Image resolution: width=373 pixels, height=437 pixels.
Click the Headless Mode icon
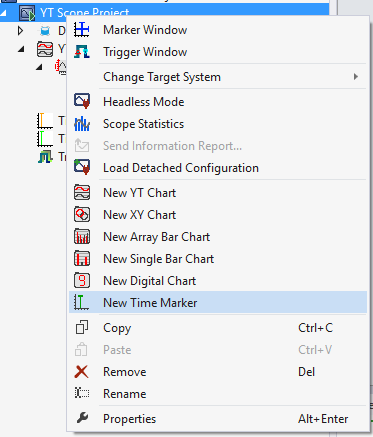point(82,101)
